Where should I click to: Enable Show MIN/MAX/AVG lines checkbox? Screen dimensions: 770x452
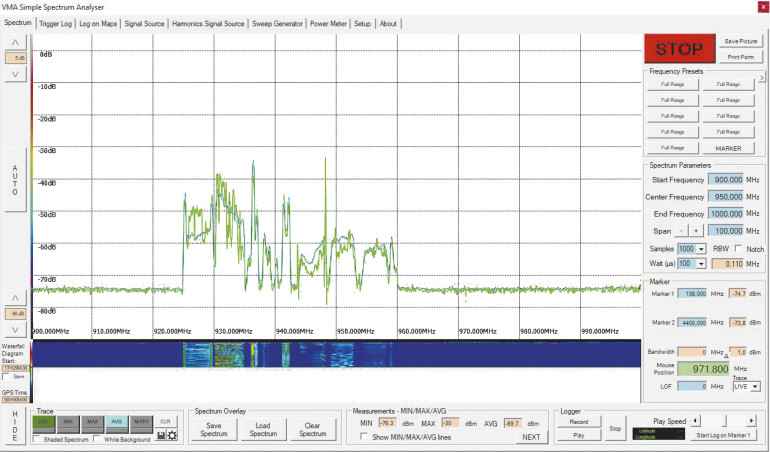364,437
